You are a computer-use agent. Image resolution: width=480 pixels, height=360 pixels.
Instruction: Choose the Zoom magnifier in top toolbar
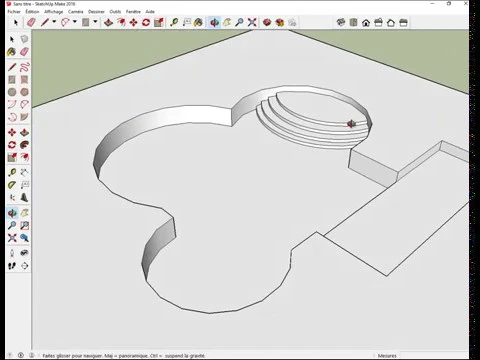239,23
